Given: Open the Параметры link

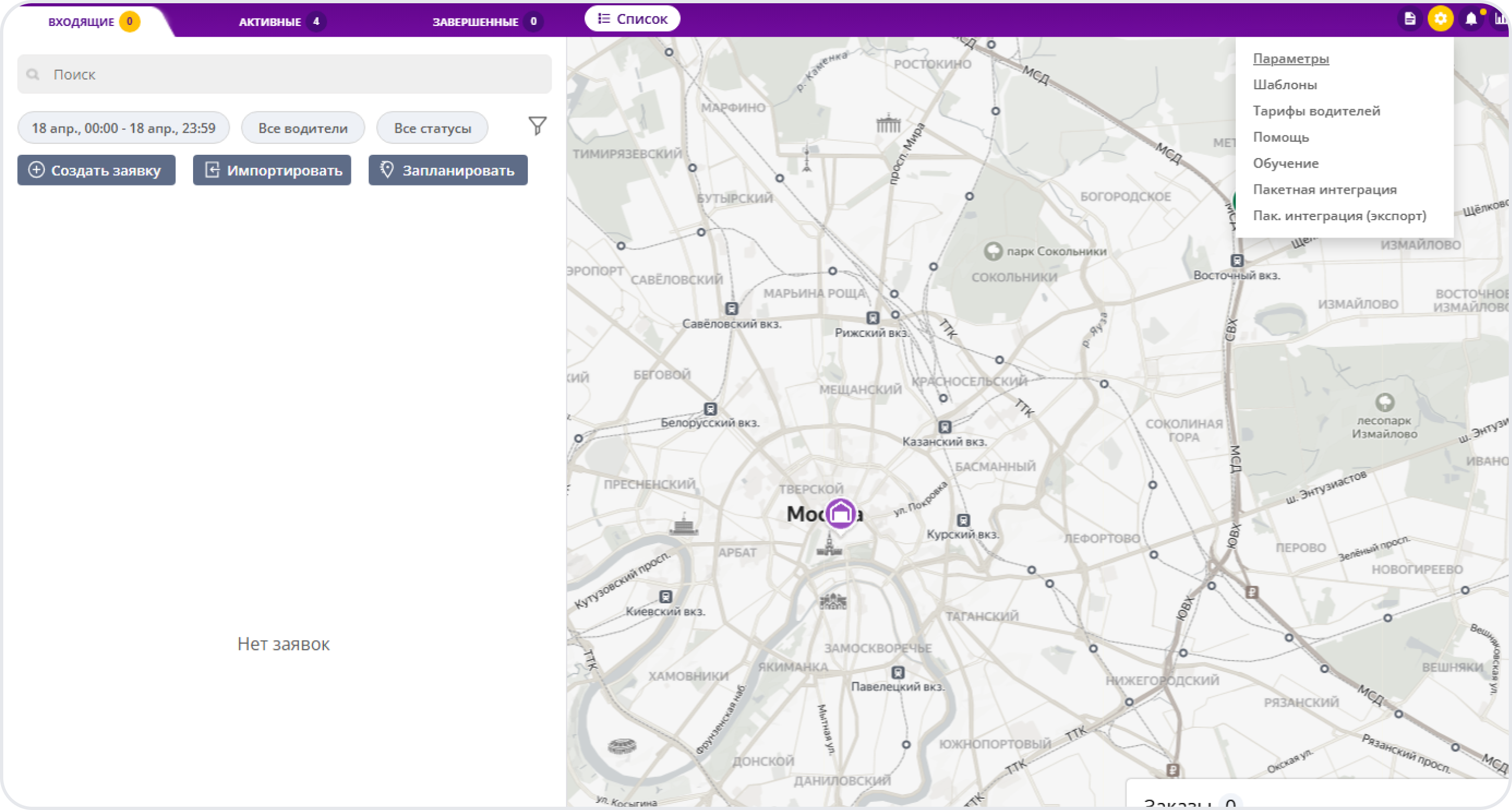Looking at the screenshot, I should (x=1291, y=59).
